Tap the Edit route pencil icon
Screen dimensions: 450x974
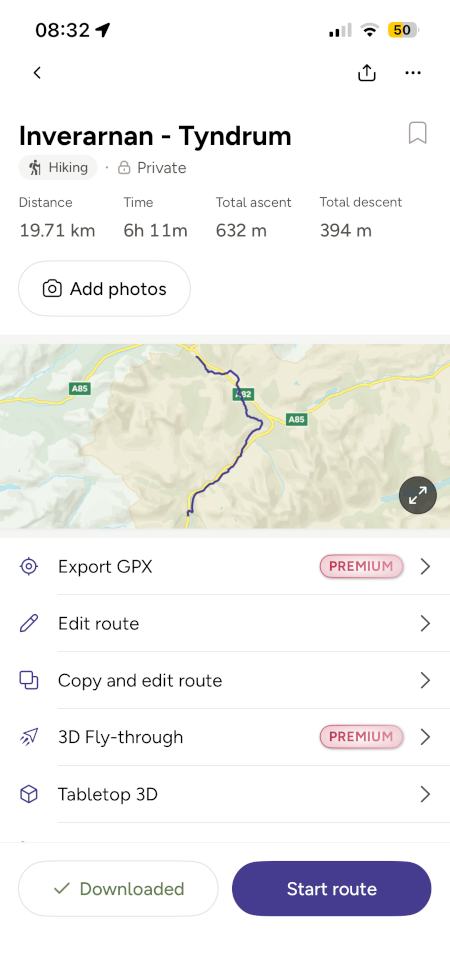29,623
